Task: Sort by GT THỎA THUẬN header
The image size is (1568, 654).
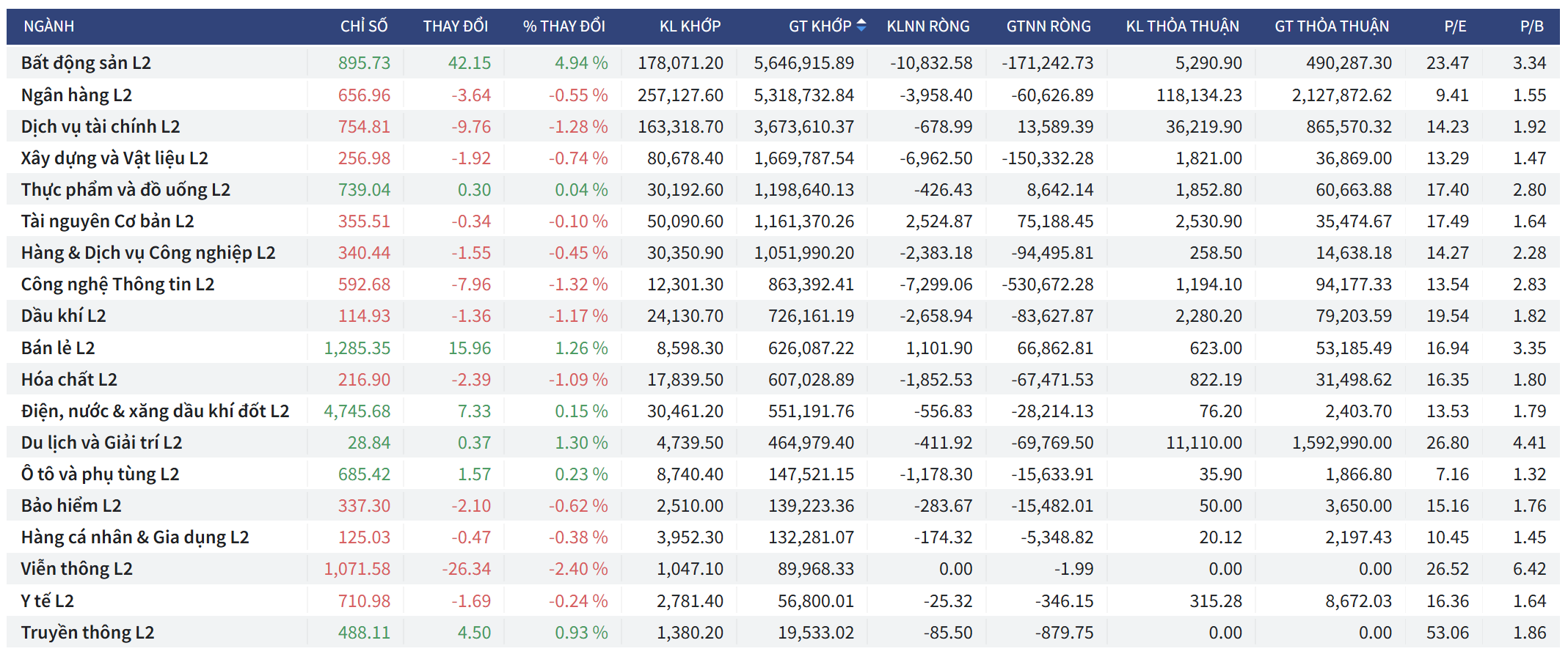Action: (1331, 26)
